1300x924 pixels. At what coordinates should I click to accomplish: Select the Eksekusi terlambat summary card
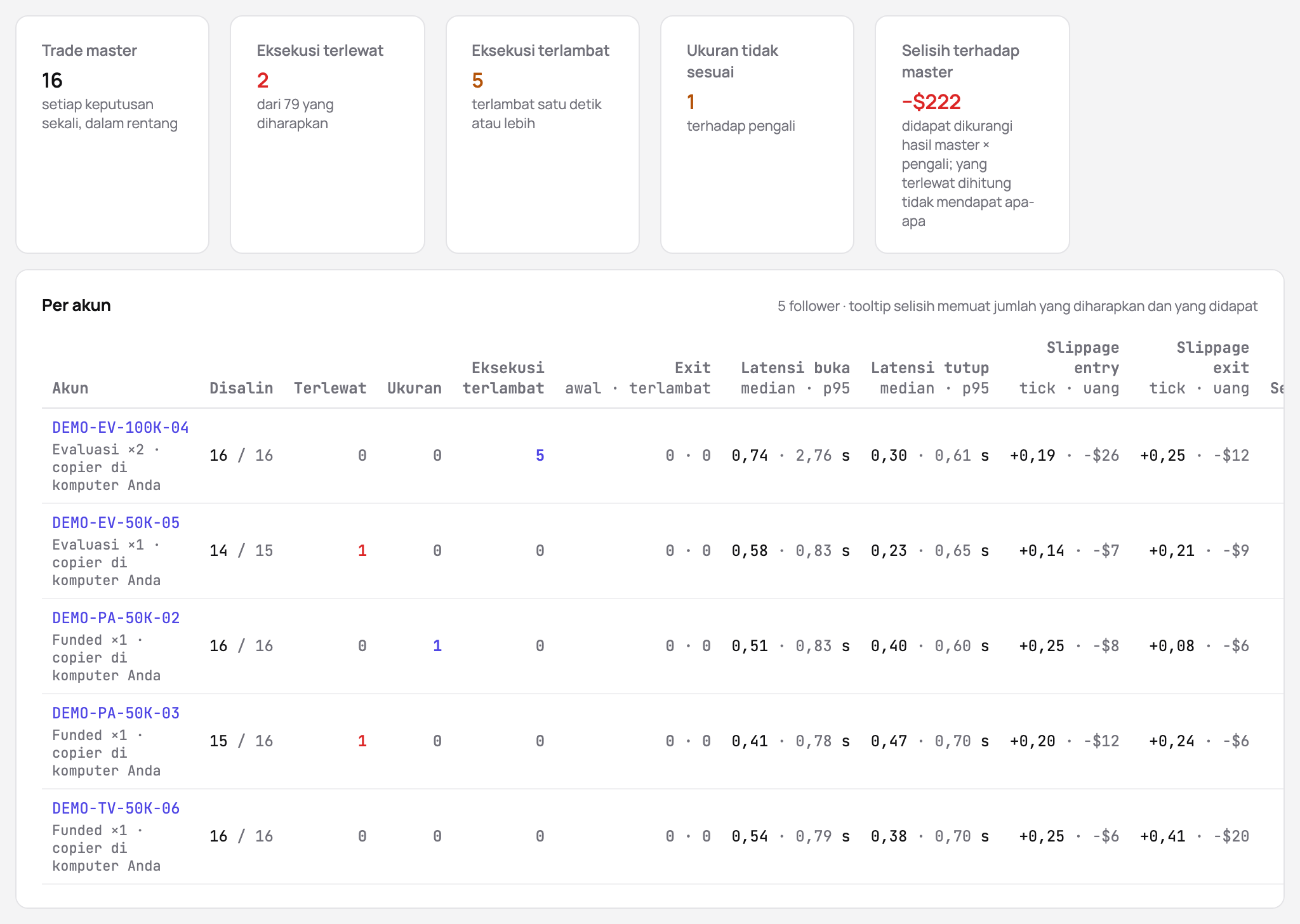point(543,135)
